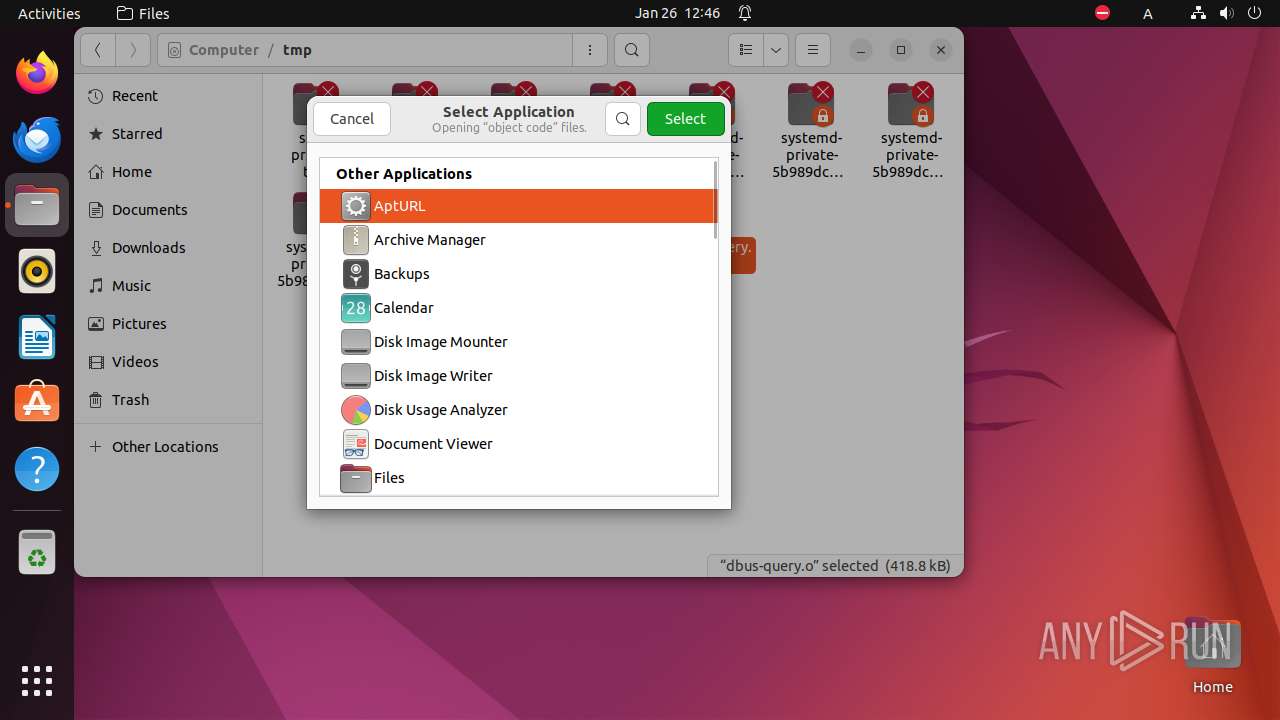Open LibreOffice Writer from the dock

click(37, 337)
